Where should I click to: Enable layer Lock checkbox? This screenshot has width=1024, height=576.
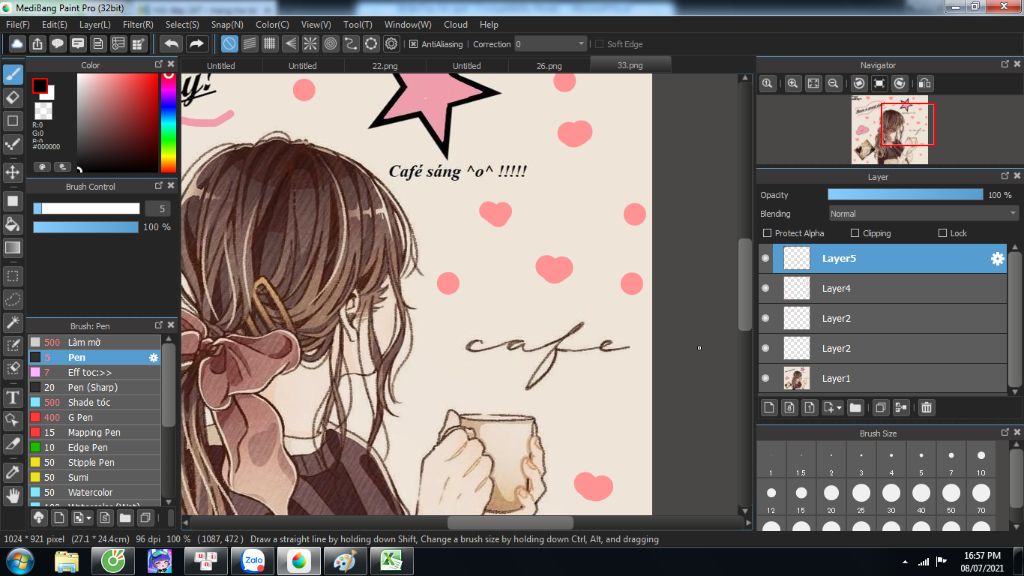[x=942, y=233]
